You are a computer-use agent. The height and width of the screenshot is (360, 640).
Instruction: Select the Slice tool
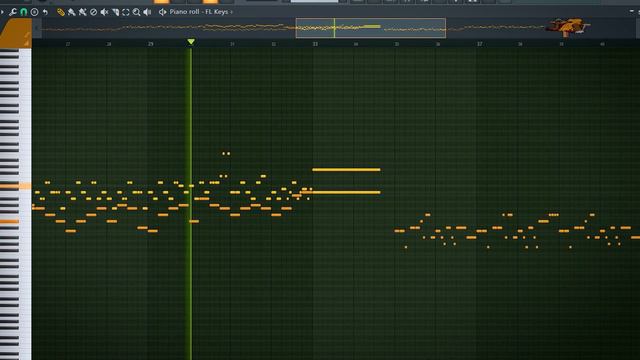click(116, 12)
